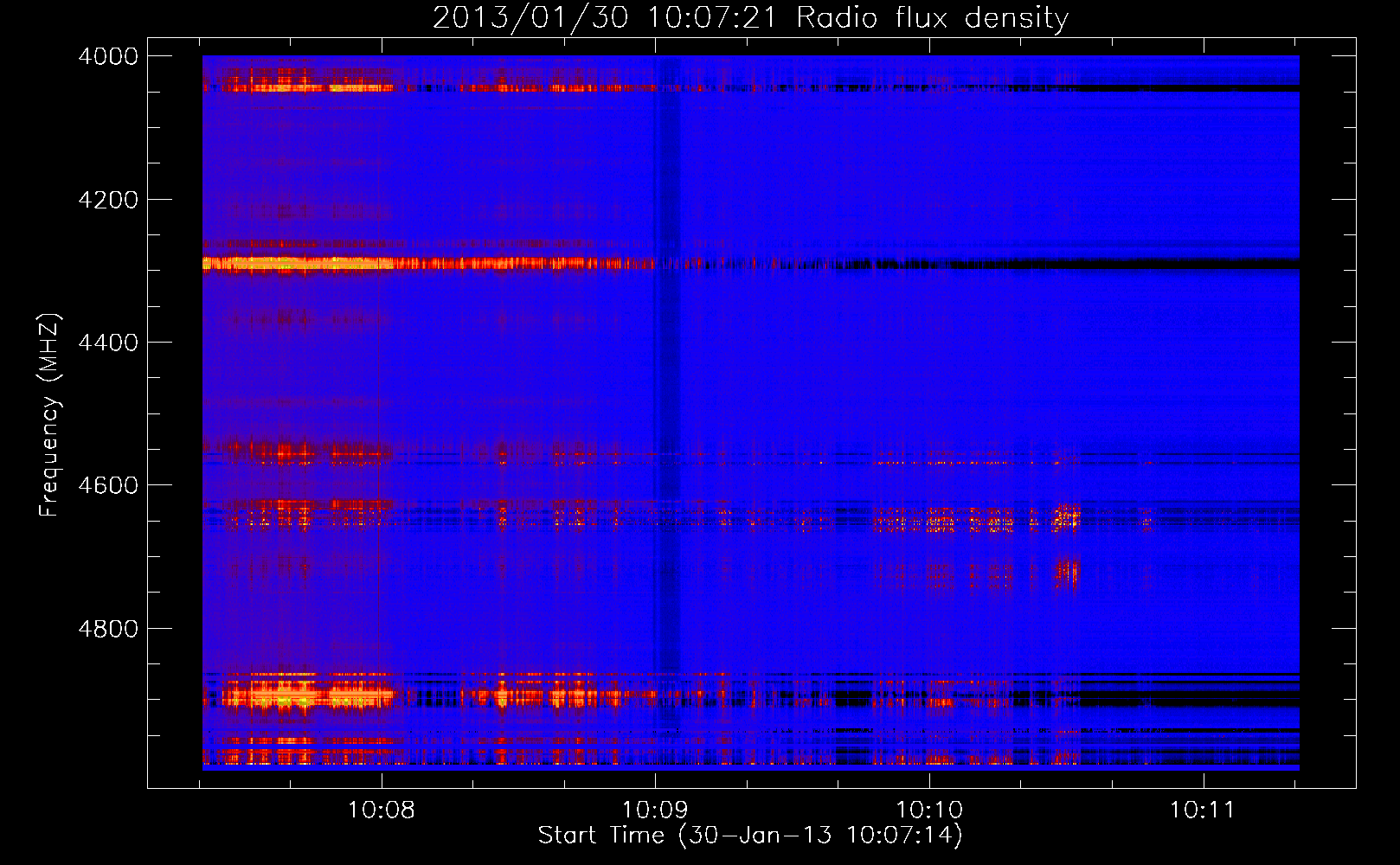The width and height of the screenshot is (1400, 865).
Task: Click the 4600 frequency tick label
Action: tap(108, 485)
